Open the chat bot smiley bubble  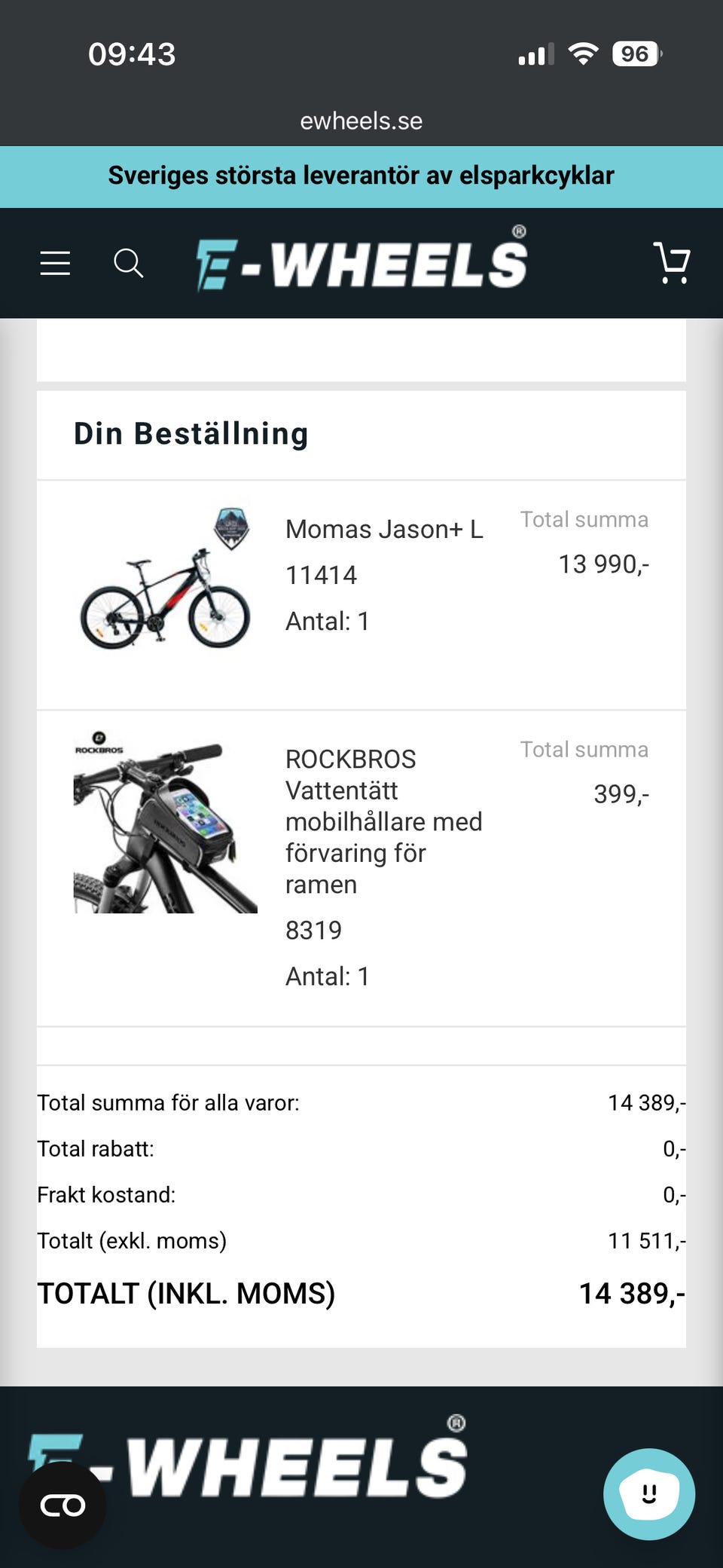click(649, 1494)
